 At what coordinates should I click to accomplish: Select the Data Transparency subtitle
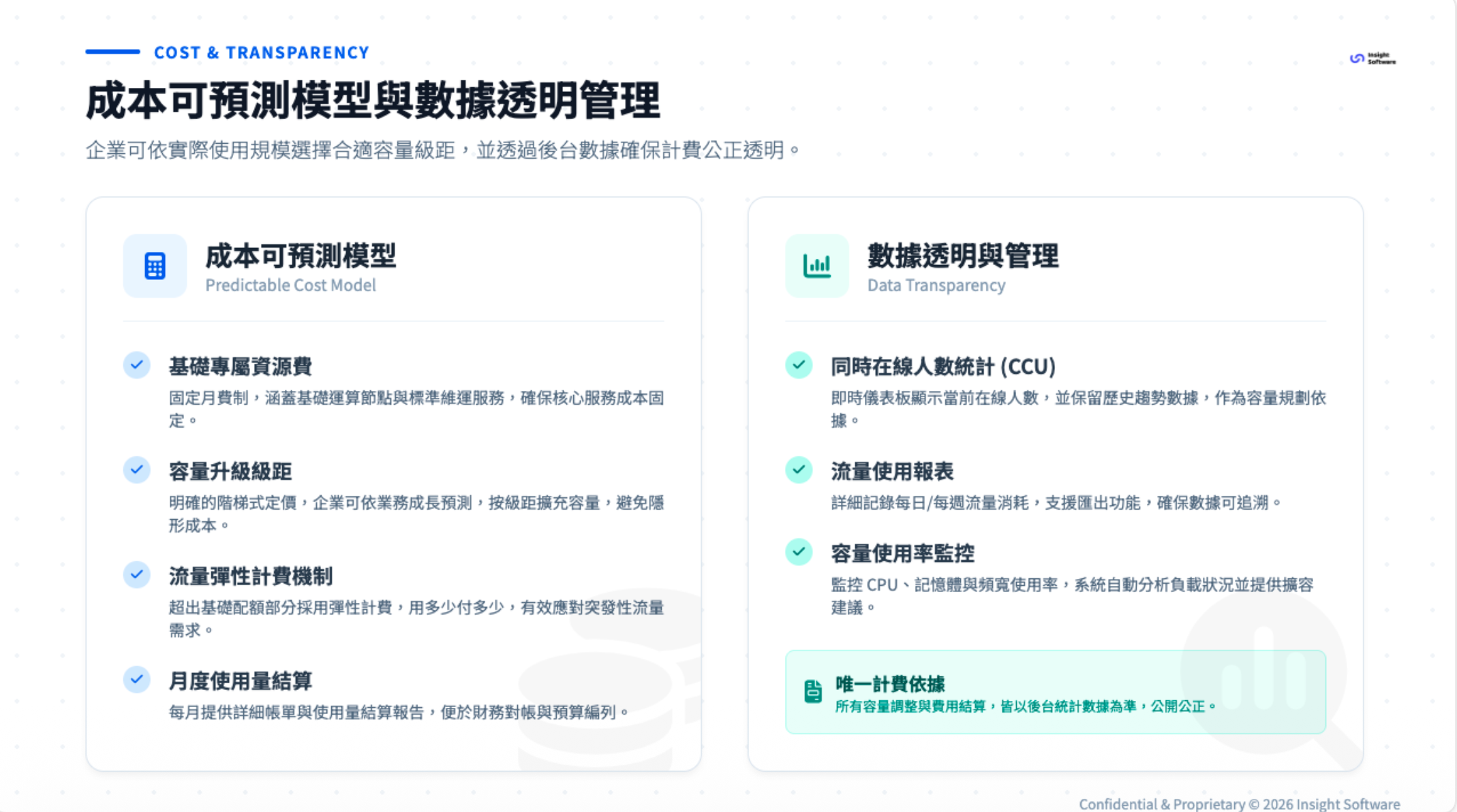(x=936, y=285)
